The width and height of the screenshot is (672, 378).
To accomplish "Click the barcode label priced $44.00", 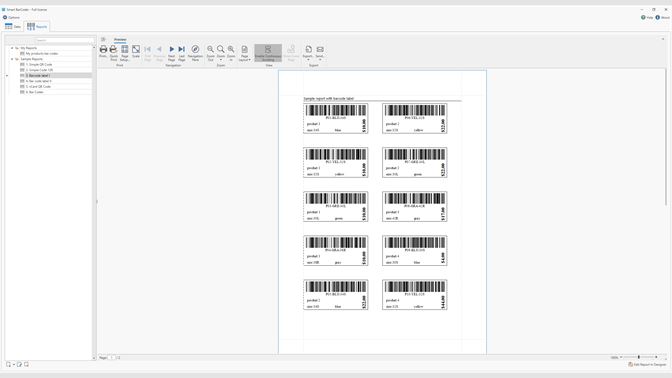I will [x=414, y=294].
